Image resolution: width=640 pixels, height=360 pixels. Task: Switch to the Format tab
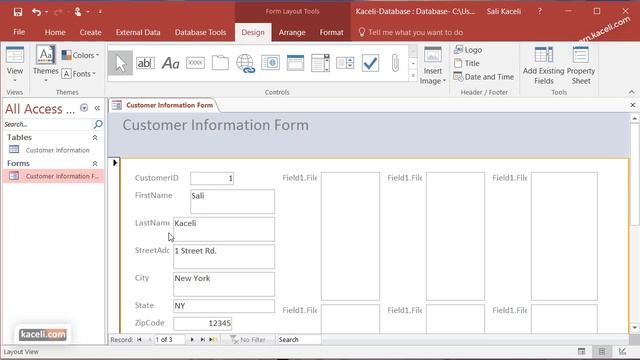(331, 32)
